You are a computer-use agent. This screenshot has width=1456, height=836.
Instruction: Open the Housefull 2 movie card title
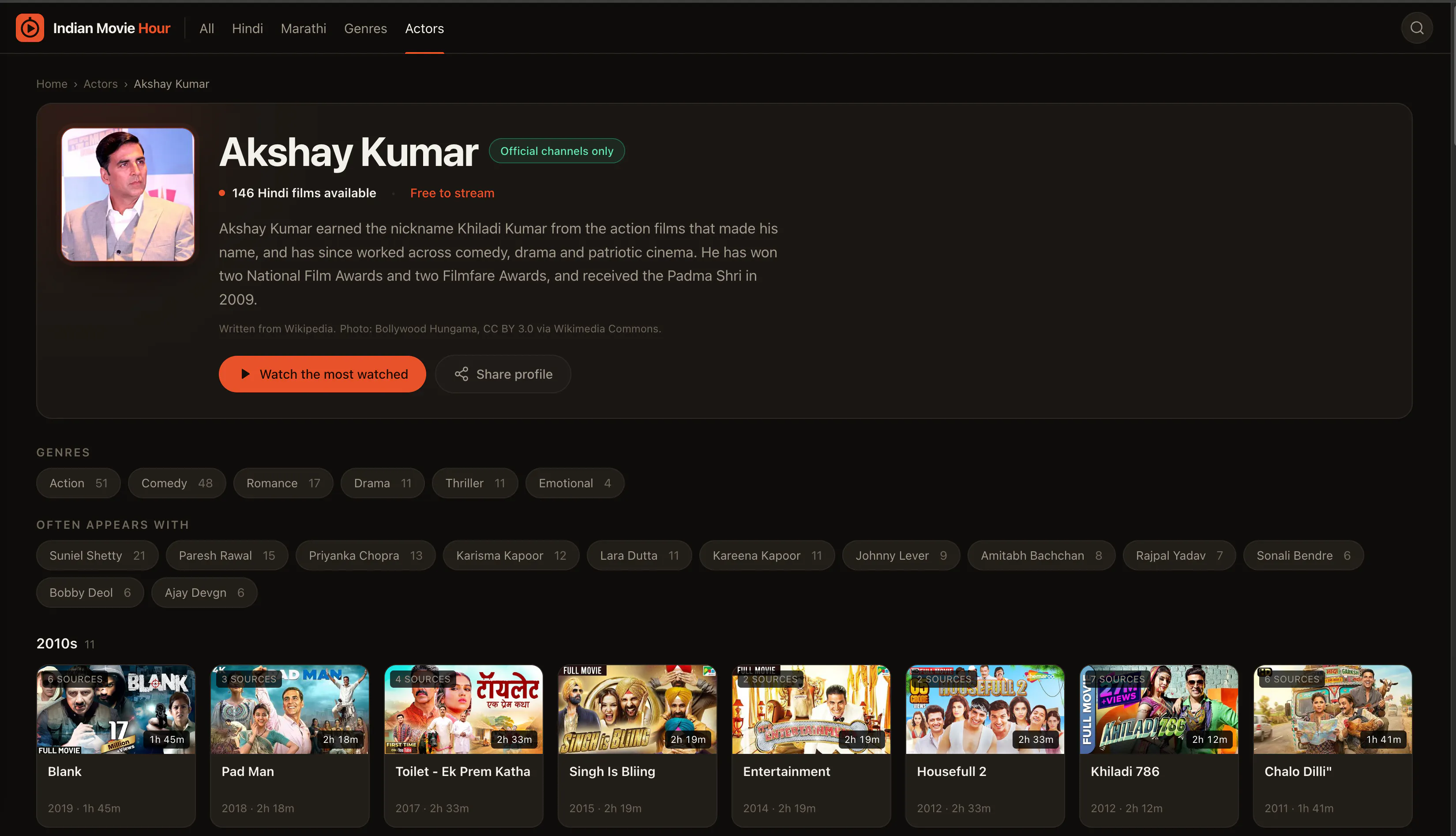(x=952, y=772)
